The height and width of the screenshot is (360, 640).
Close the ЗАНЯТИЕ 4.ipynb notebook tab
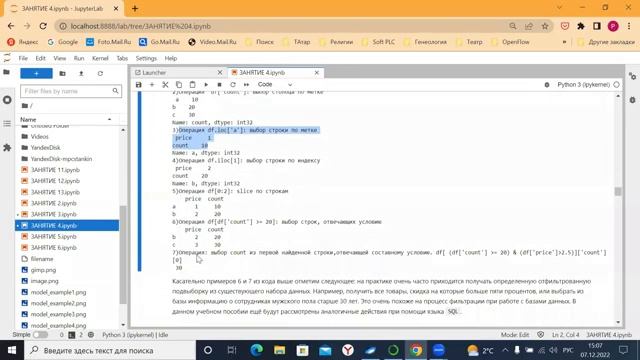click(317, 73)
